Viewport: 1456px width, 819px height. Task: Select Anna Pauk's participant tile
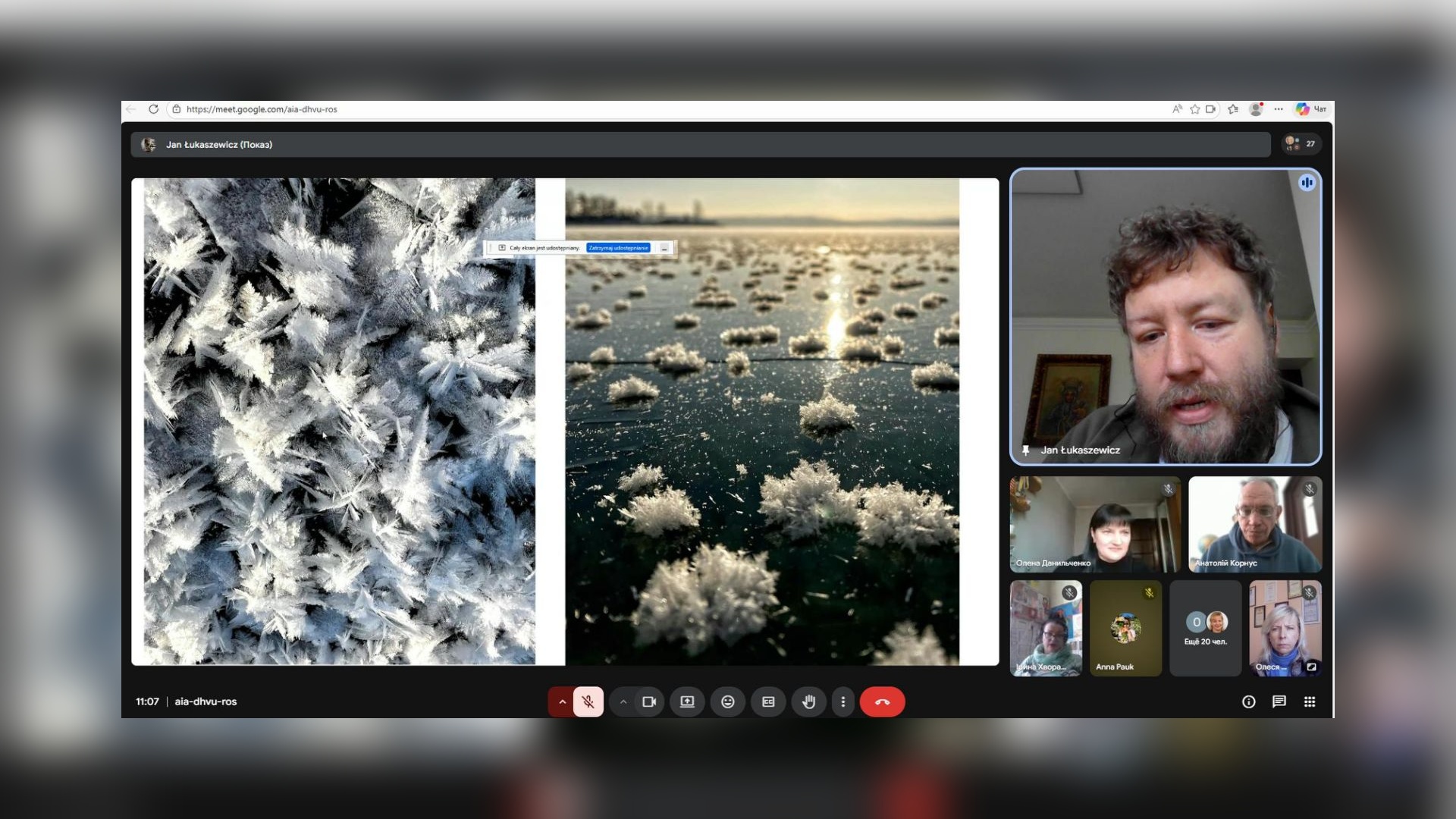pyautogui.click(x=1125, y=629)
